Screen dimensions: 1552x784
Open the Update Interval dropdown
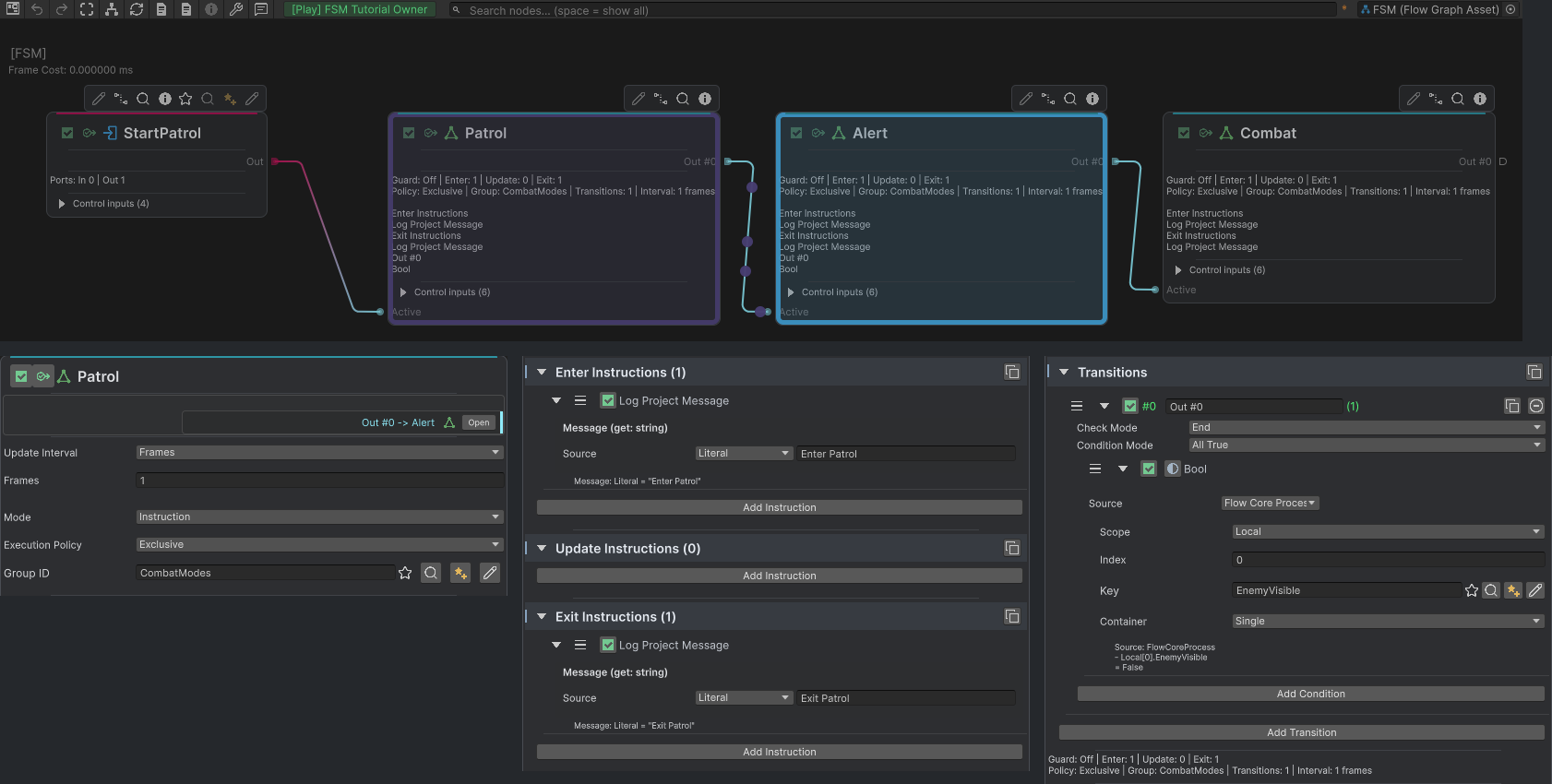319,452
